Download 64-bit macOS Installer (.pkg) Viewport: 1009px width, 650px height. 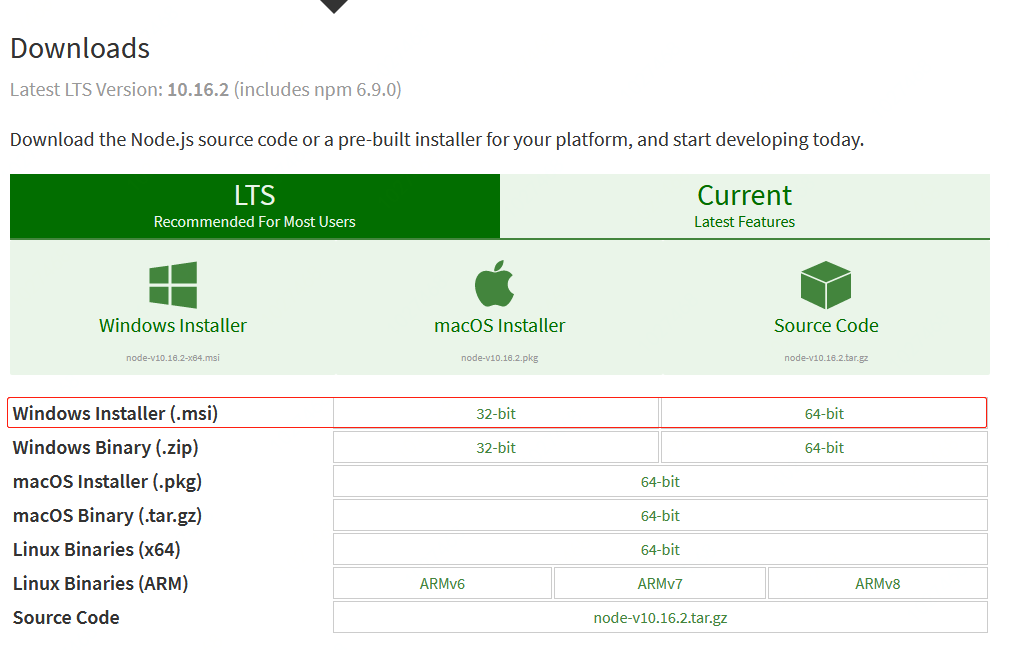click(660, 481)
